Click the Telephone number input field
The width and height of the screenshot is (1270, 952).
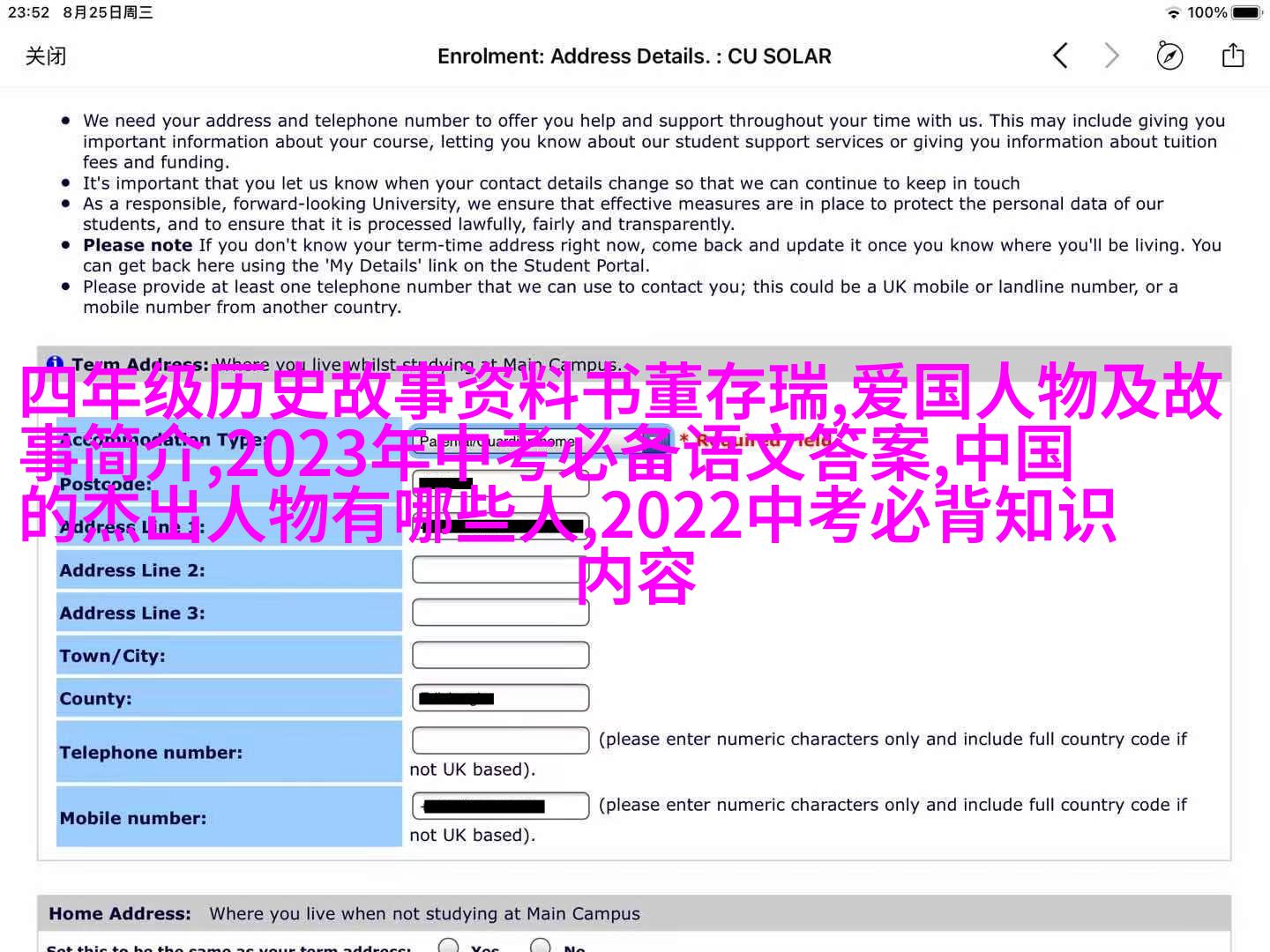500,740
